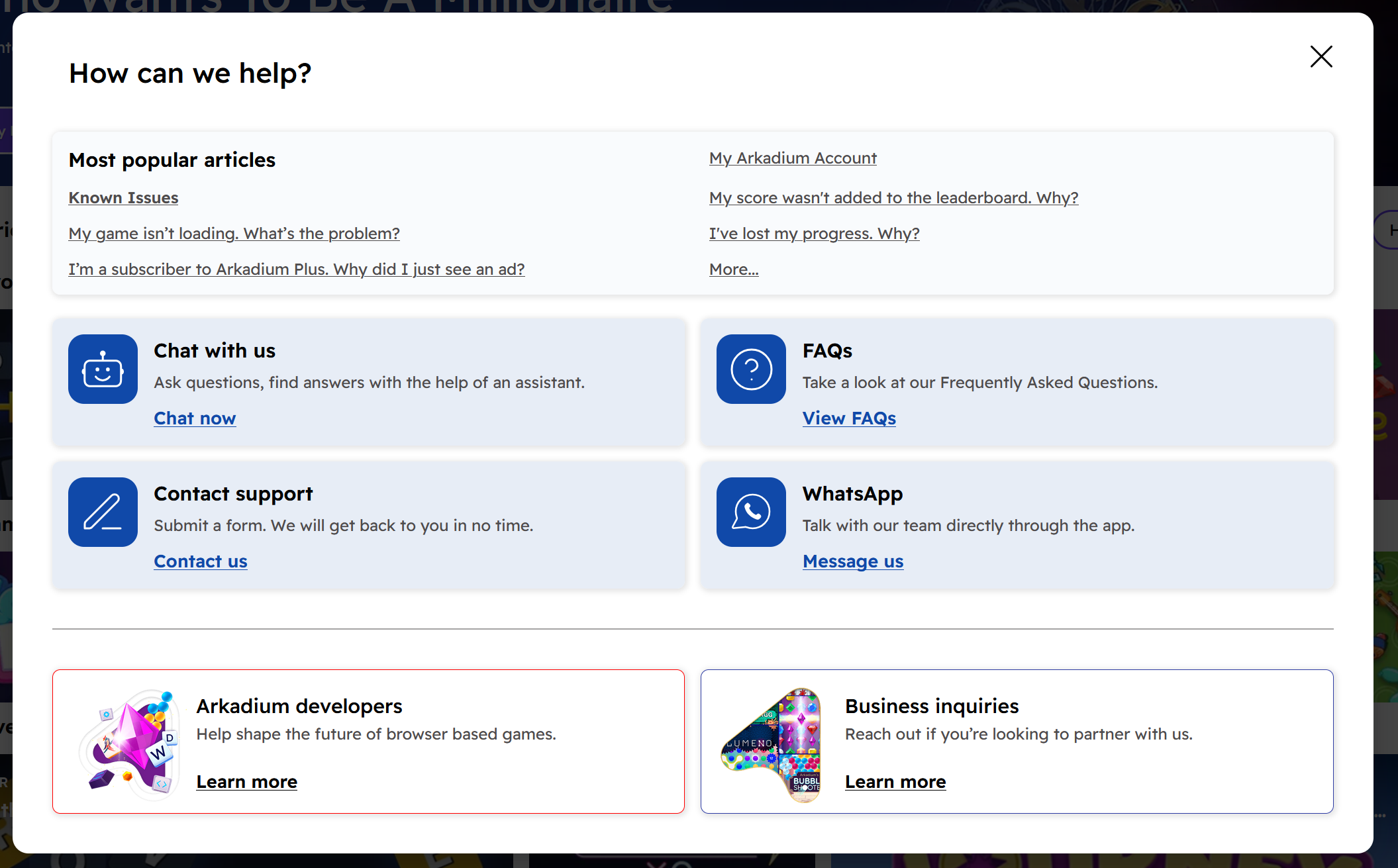1398x868 pixels.
Task: Open the leaderboard score article link
Action: click(893, 198)
